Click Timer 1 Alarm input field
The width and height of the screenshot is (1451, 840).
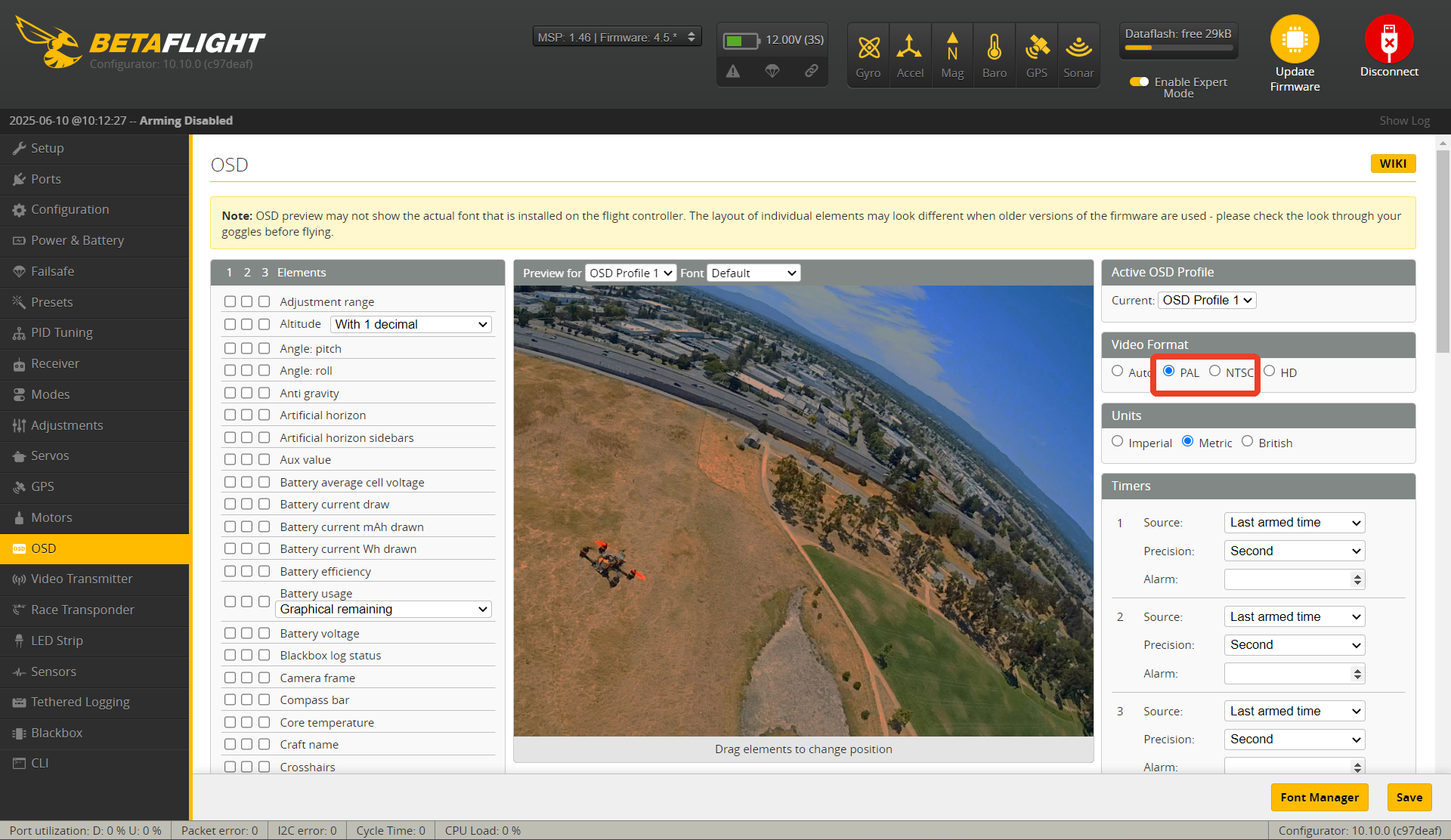[1294, 579]
